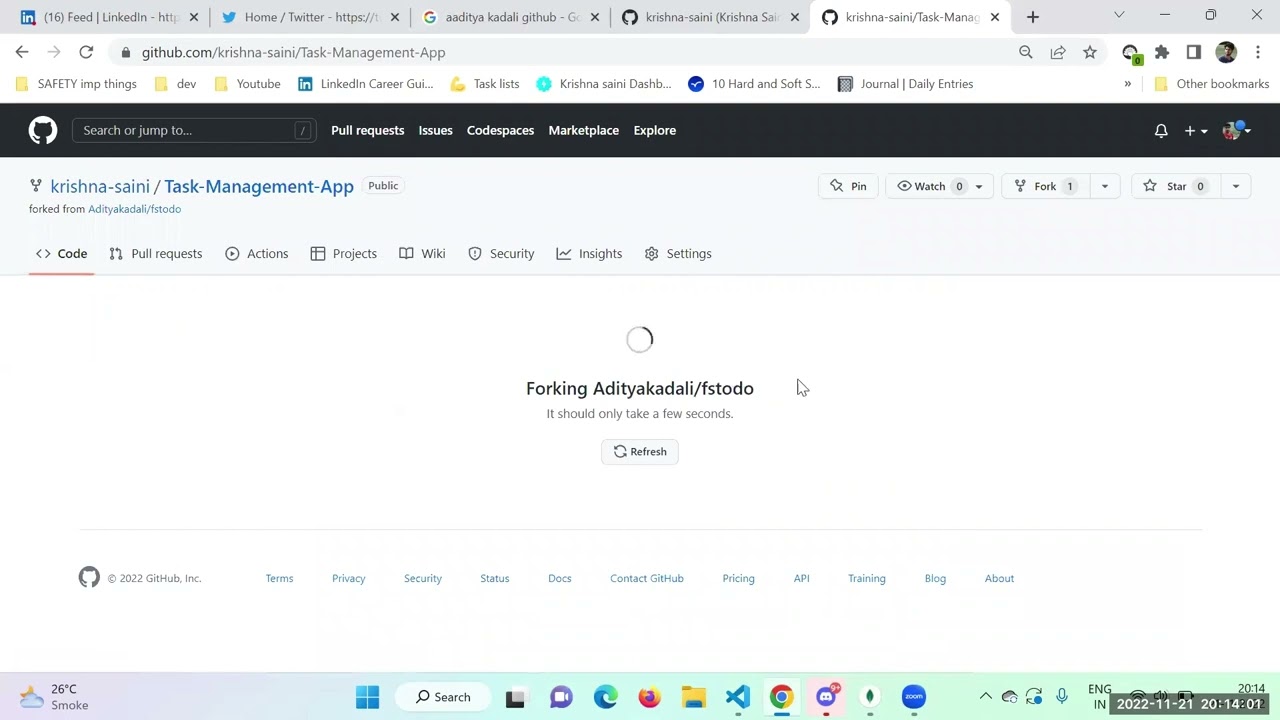
Task: Open the About footer link
Action: click(x=999, y=579)
